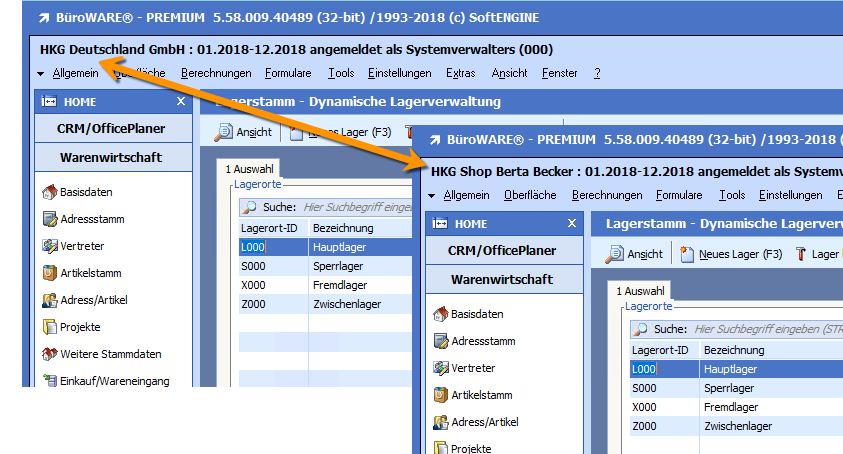Click Lager hammer toolbar icon in Berta Becker window

pos(800,255)
